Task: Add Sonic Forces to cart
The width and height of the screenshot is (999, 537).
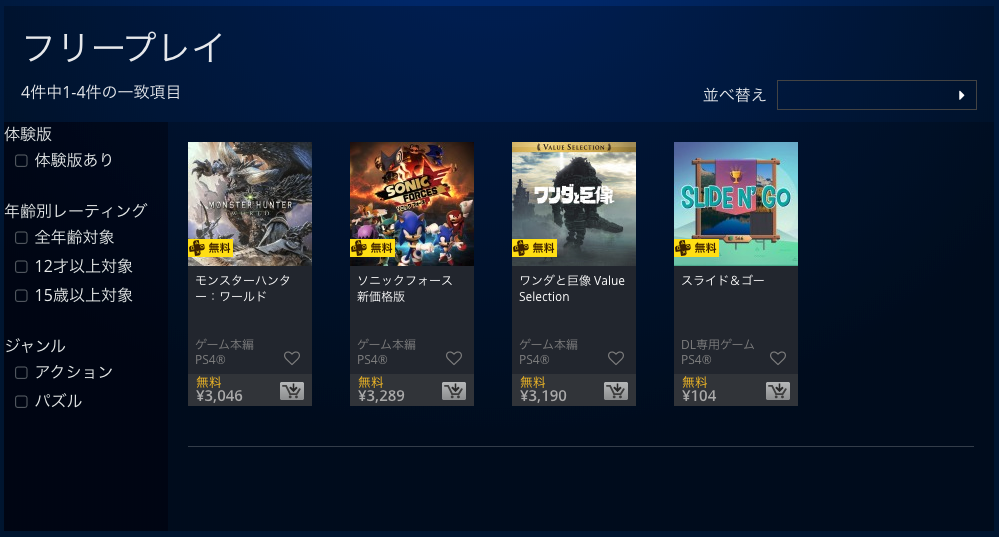Action: point(454,391)
